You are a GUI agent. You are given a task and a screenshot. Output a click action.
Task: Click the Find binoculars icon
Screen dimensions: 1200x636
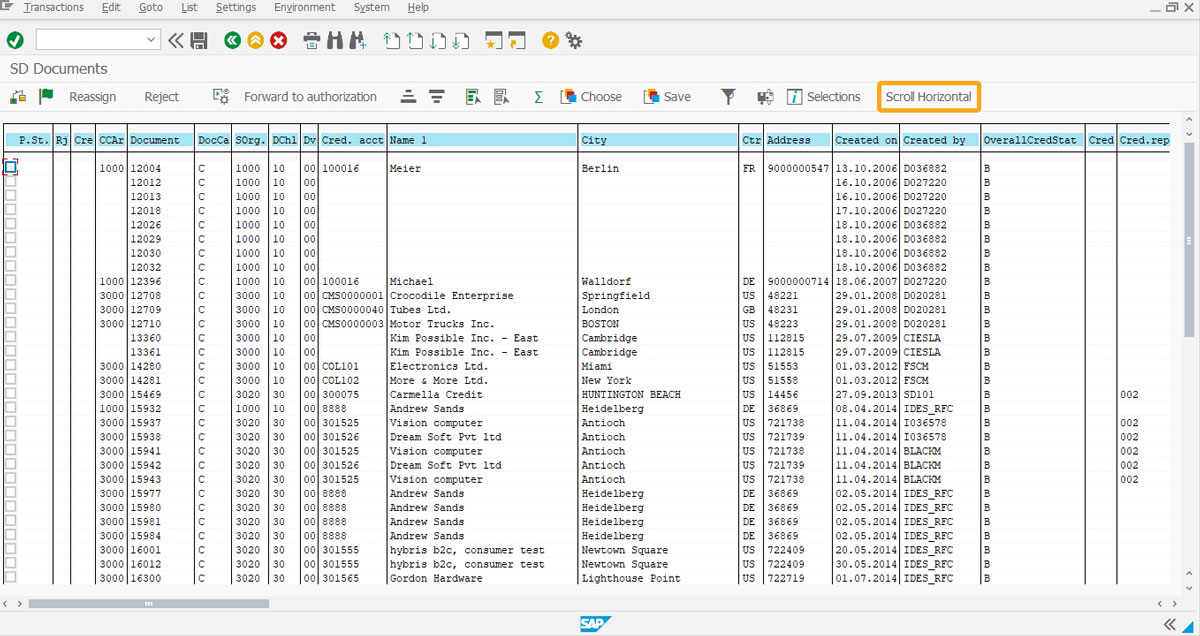[x=335, y=40]
